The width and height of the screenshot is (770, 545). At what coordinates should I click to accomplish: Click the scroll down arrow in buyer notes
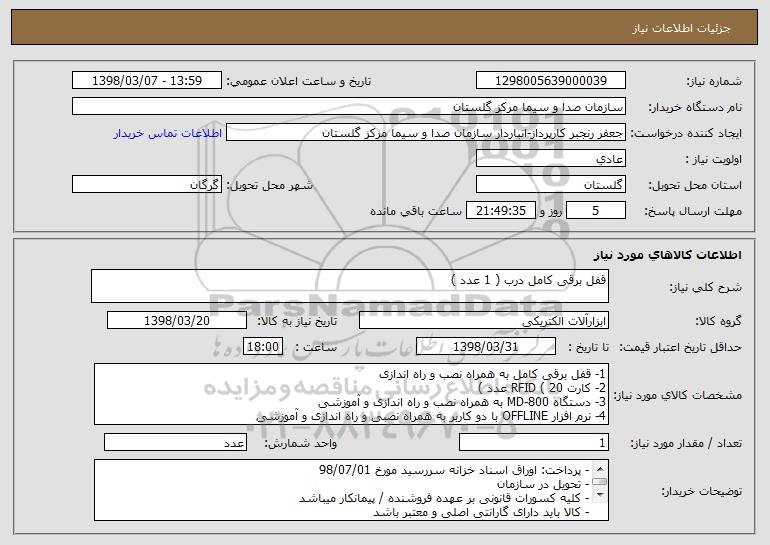[x=599, y=495]
